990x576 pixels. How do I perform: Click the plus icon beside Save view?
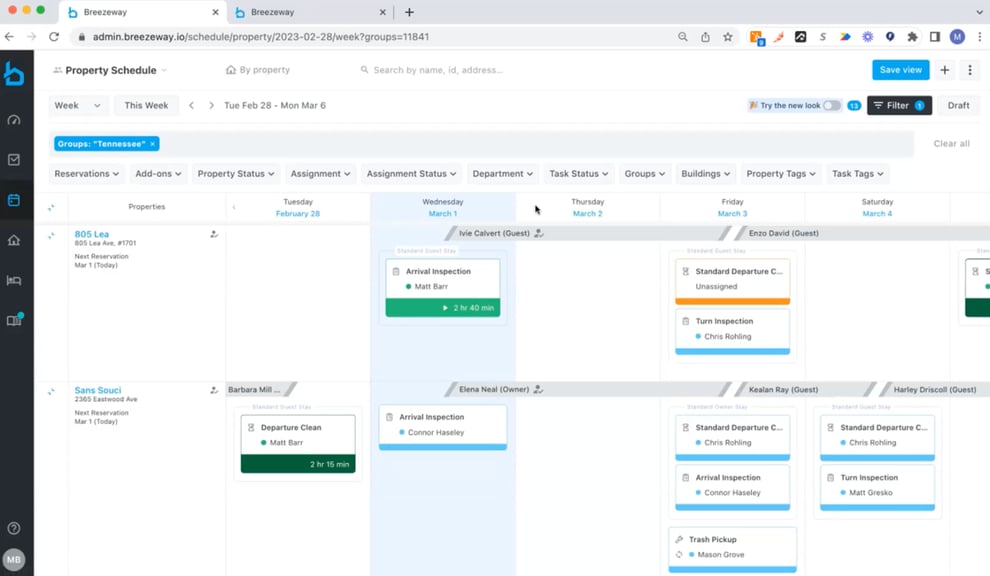click(x=944, y=70)
